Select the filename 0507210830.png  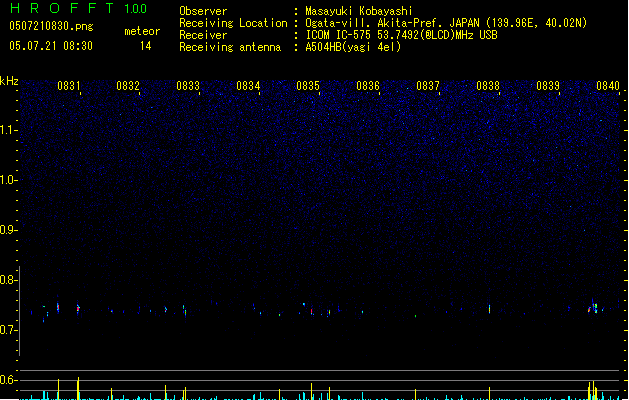51,27
